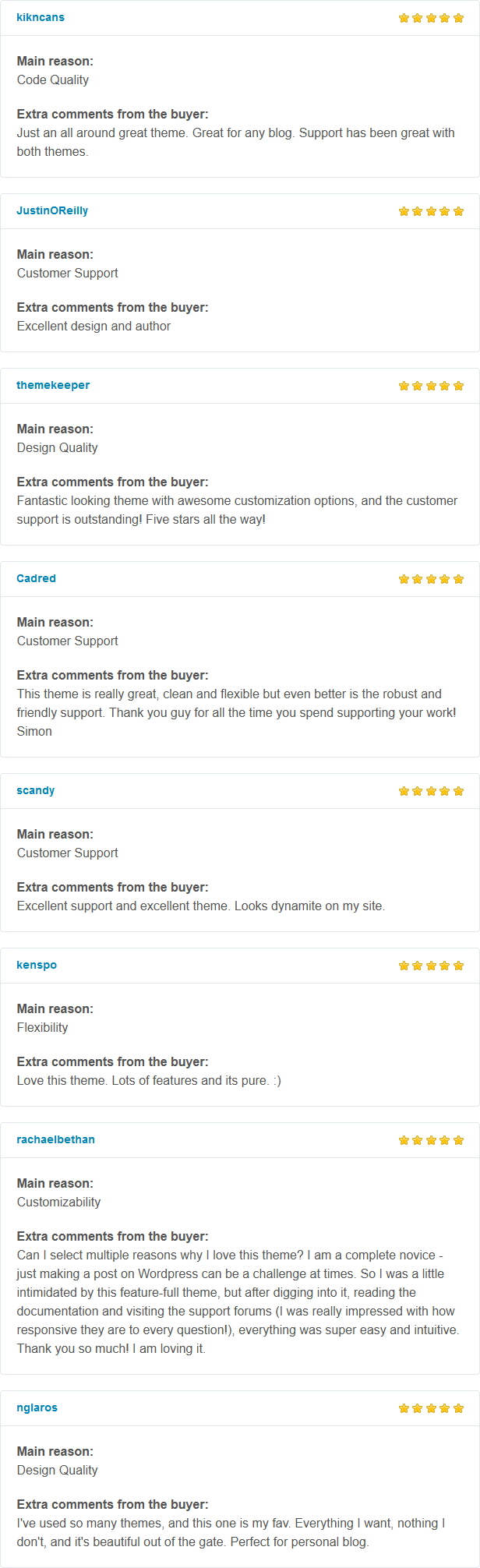Click rachaelbethan's five-star rating
The height and width of the screenshot is (1568, 480).
pos(431,1140)
